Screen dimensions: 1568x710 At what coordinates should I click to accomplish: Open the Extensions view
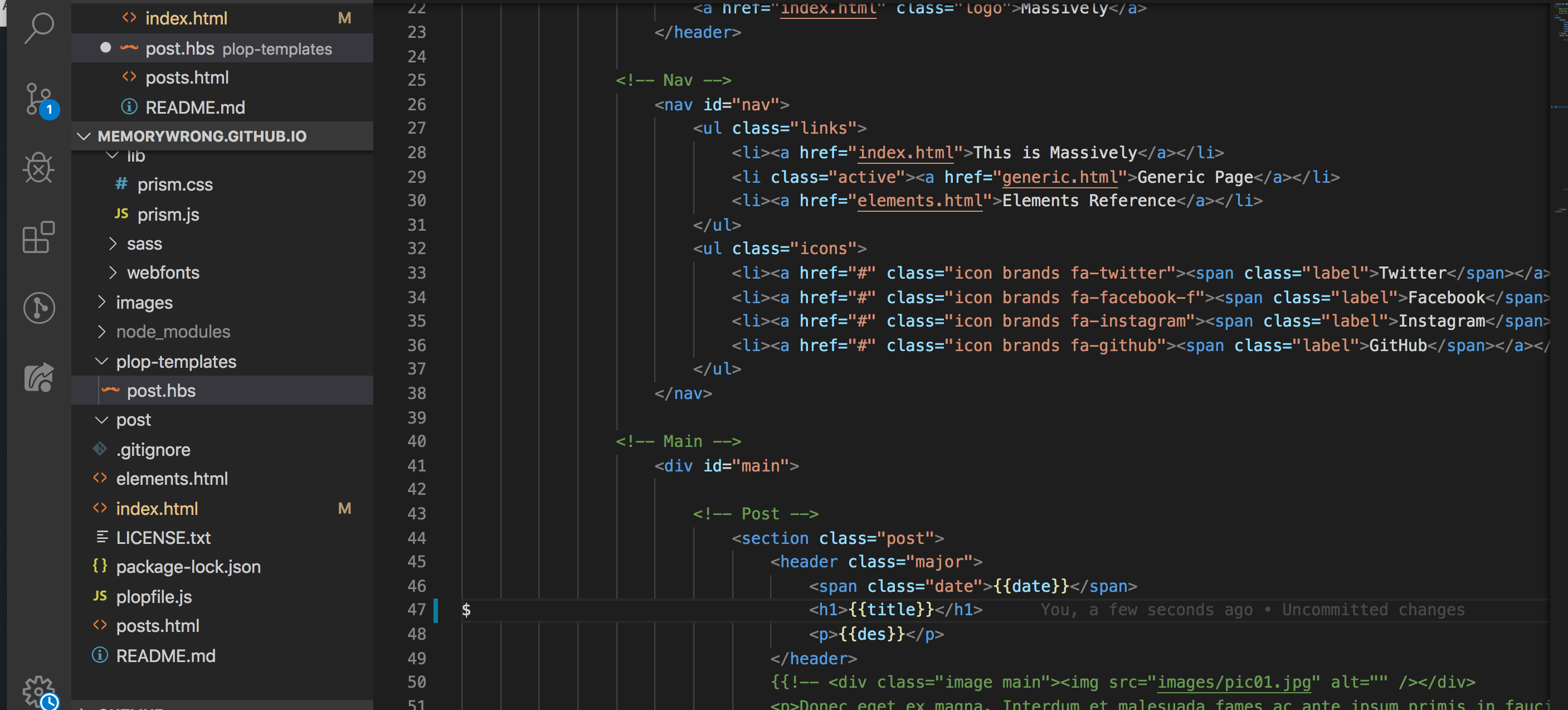click(x=39, y=237)
